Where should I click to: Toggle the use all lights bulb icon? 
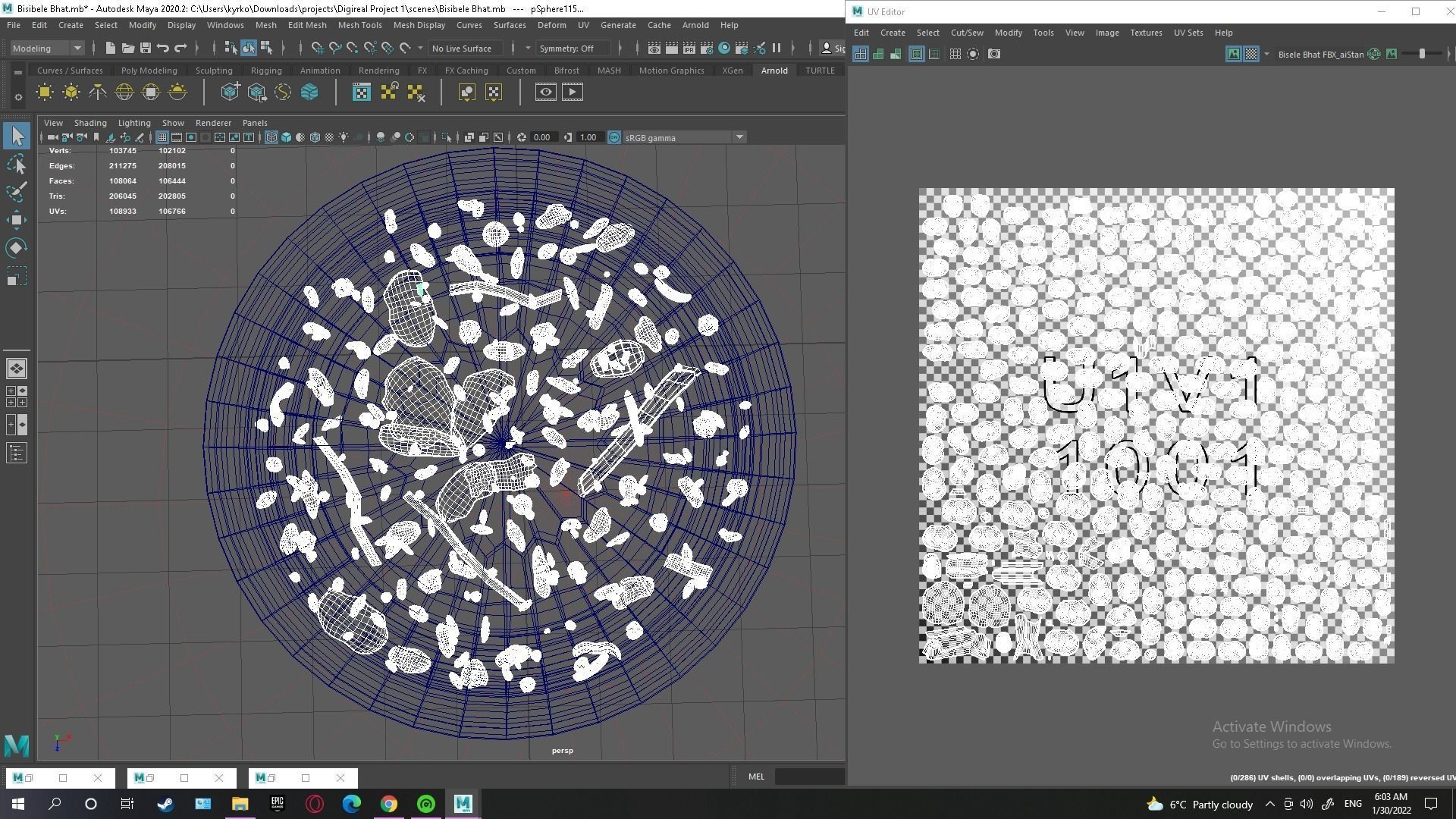tap(344, 137)
